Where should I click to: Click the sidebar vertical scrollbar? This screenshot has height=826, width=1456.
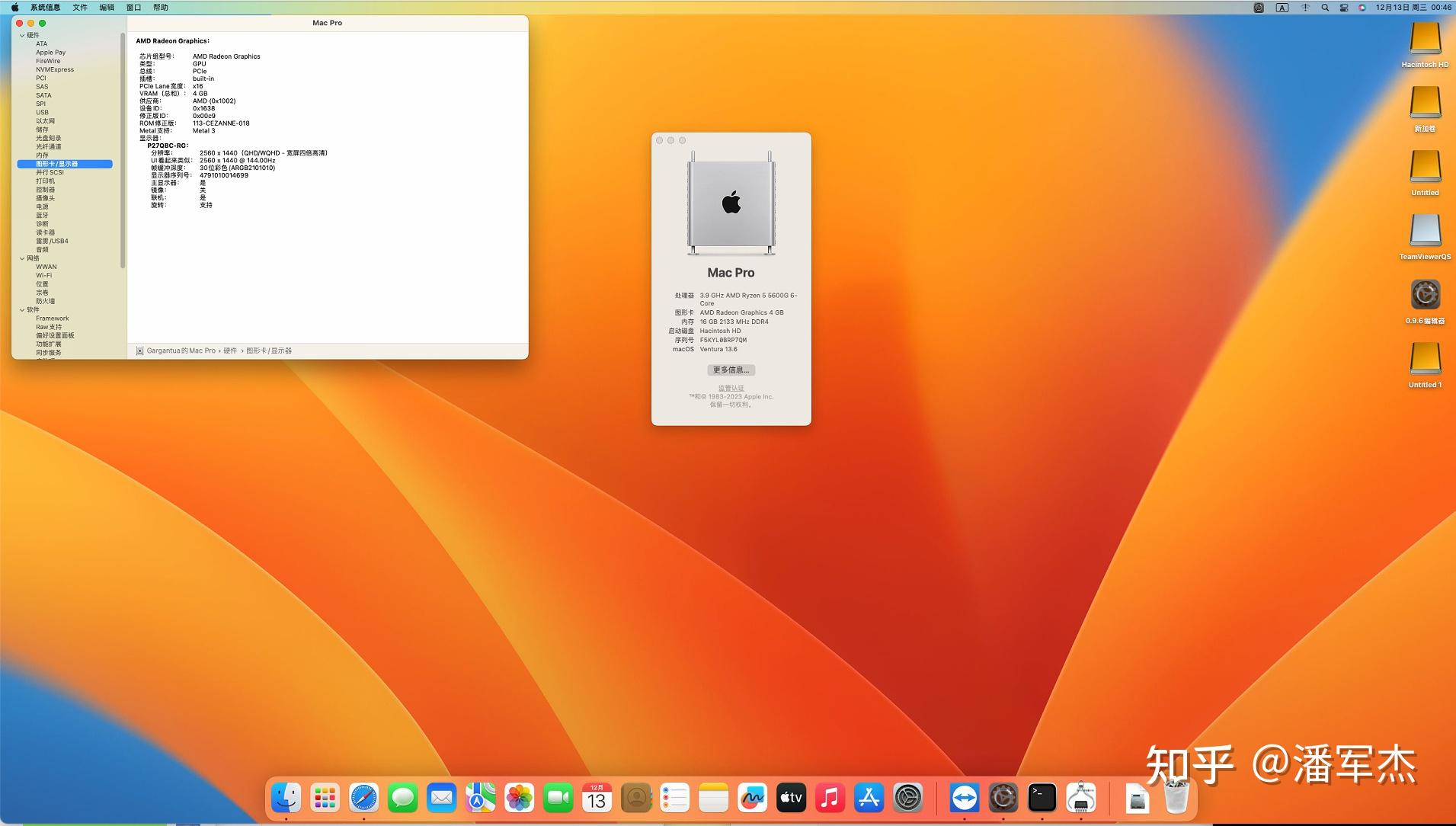tap(123, 150)
